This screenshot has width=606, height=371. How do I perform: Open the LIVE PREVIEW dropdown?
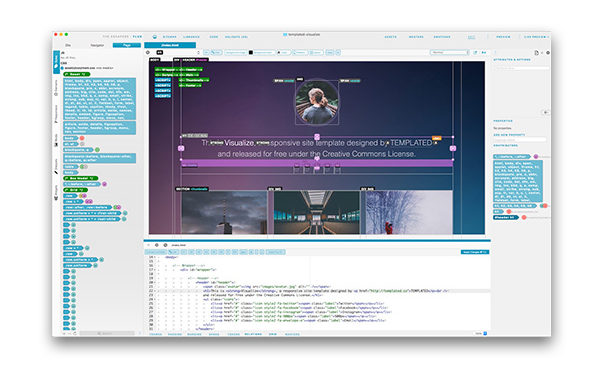point(536,37)
